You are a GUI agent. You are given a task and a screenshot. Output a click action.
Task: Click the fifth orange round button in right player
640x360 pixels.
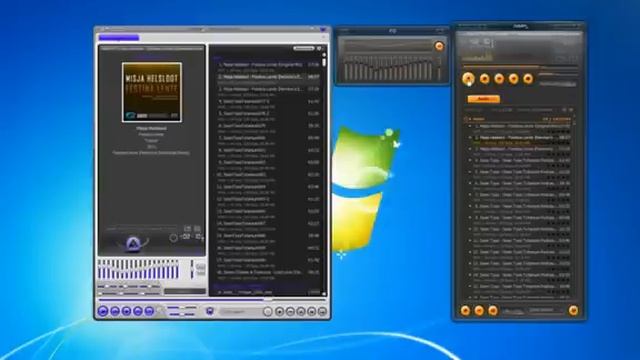528,79
